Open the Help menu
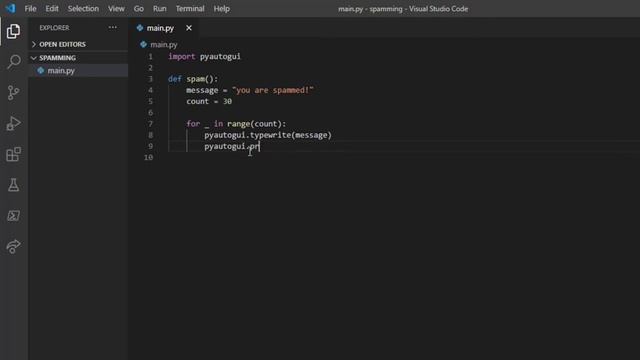Viewport: 640px width, 360px height. click(x=222, y=9)
